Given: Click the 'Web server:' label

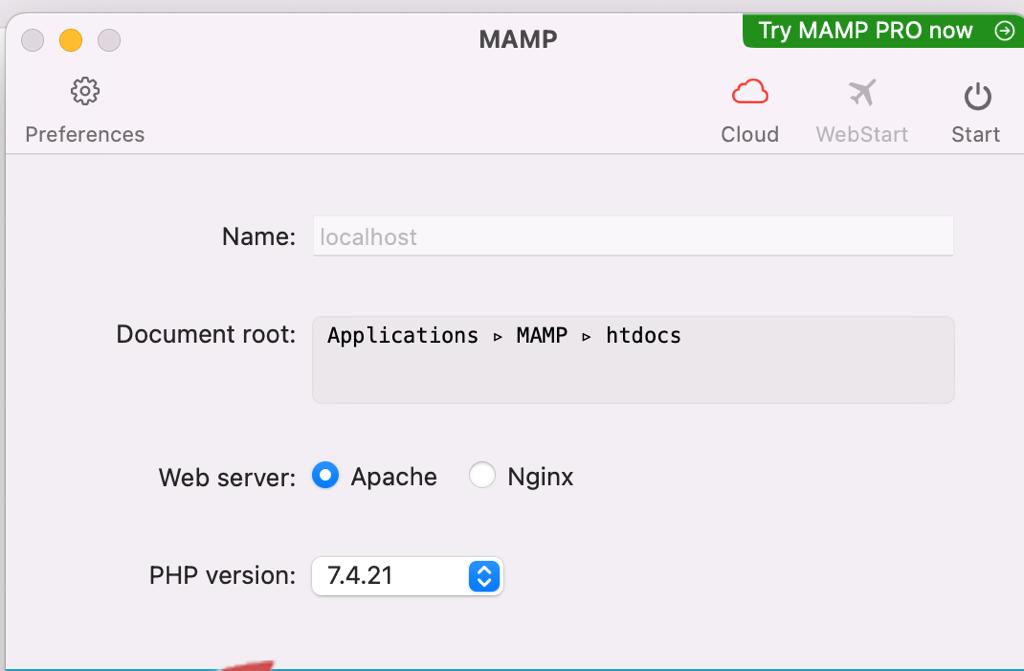Looking at the screenshot, I should coord(227,478).
